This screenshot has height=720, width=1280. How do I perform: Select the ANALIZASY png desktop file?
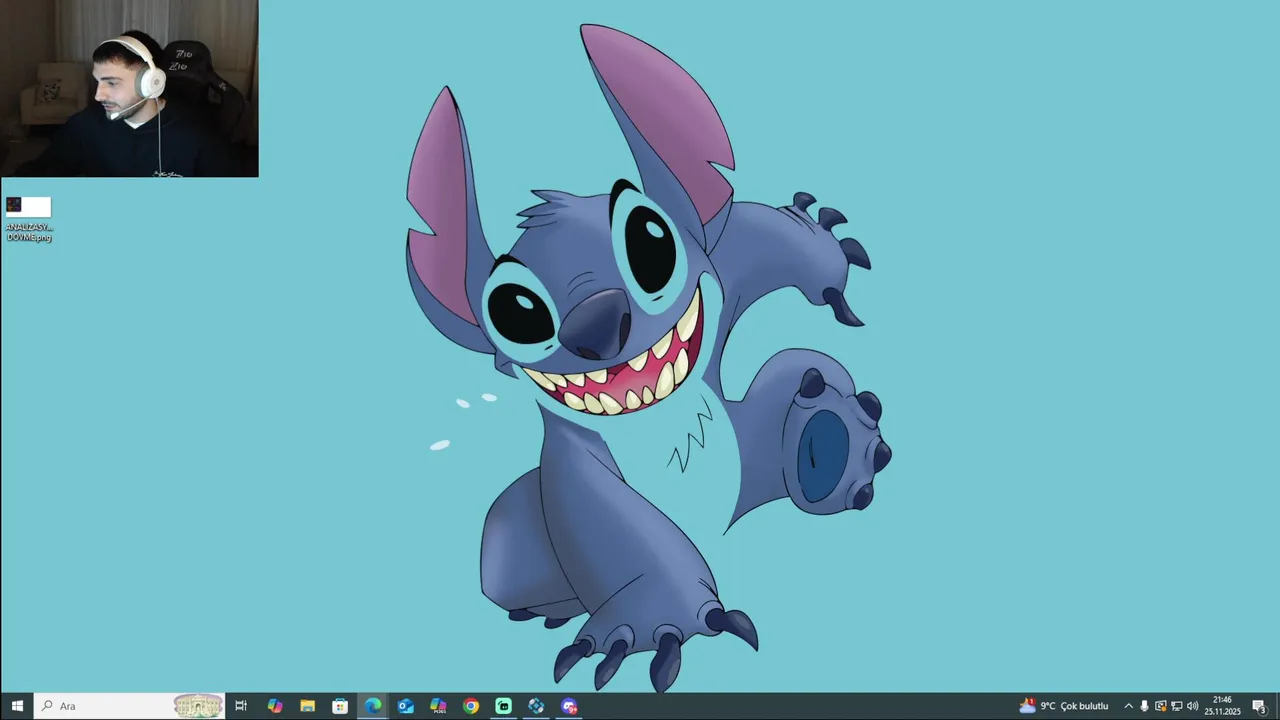tap(28, 219)
